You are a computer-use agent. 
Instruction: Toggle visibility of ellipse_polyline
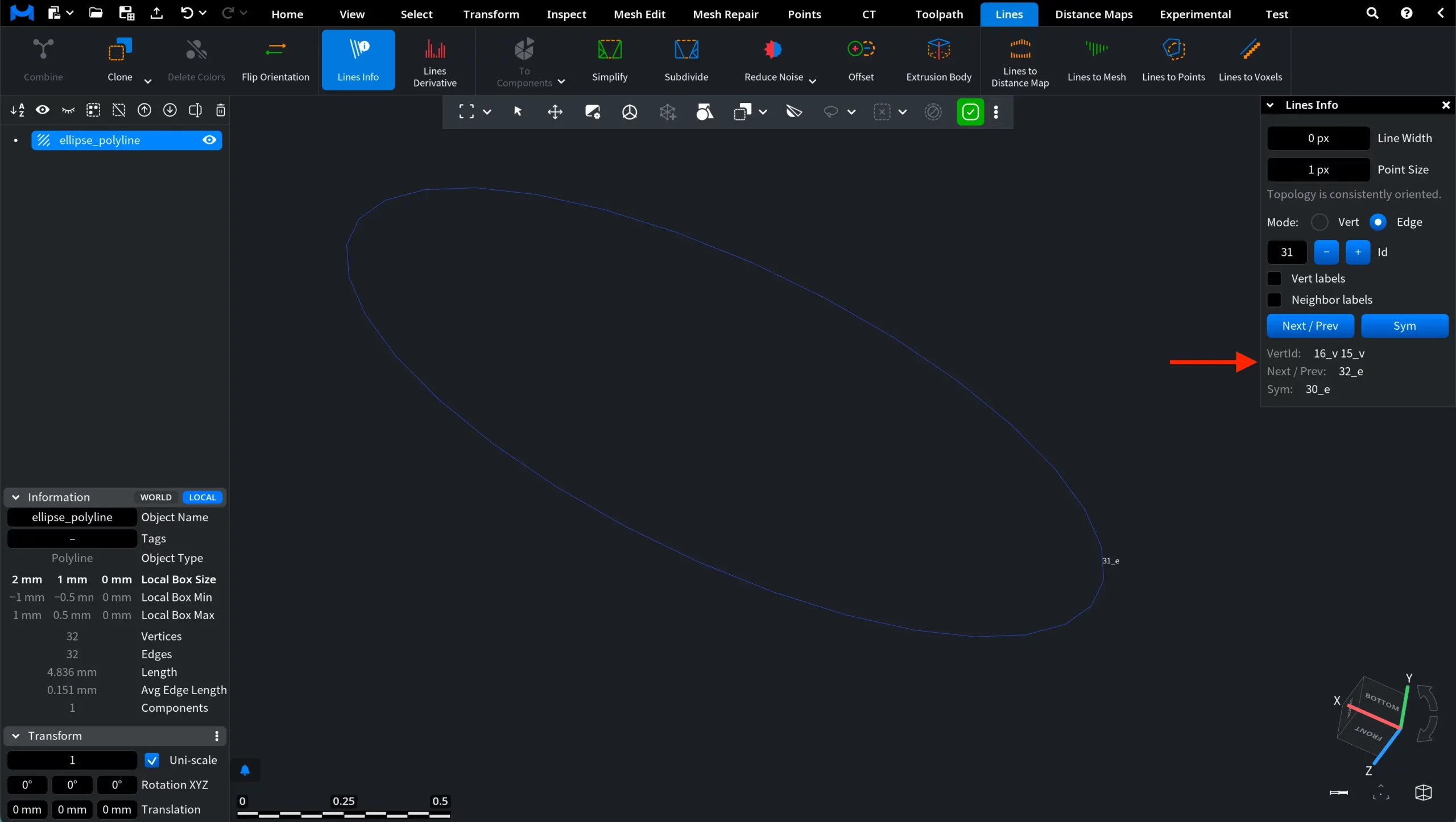point(209,140)
